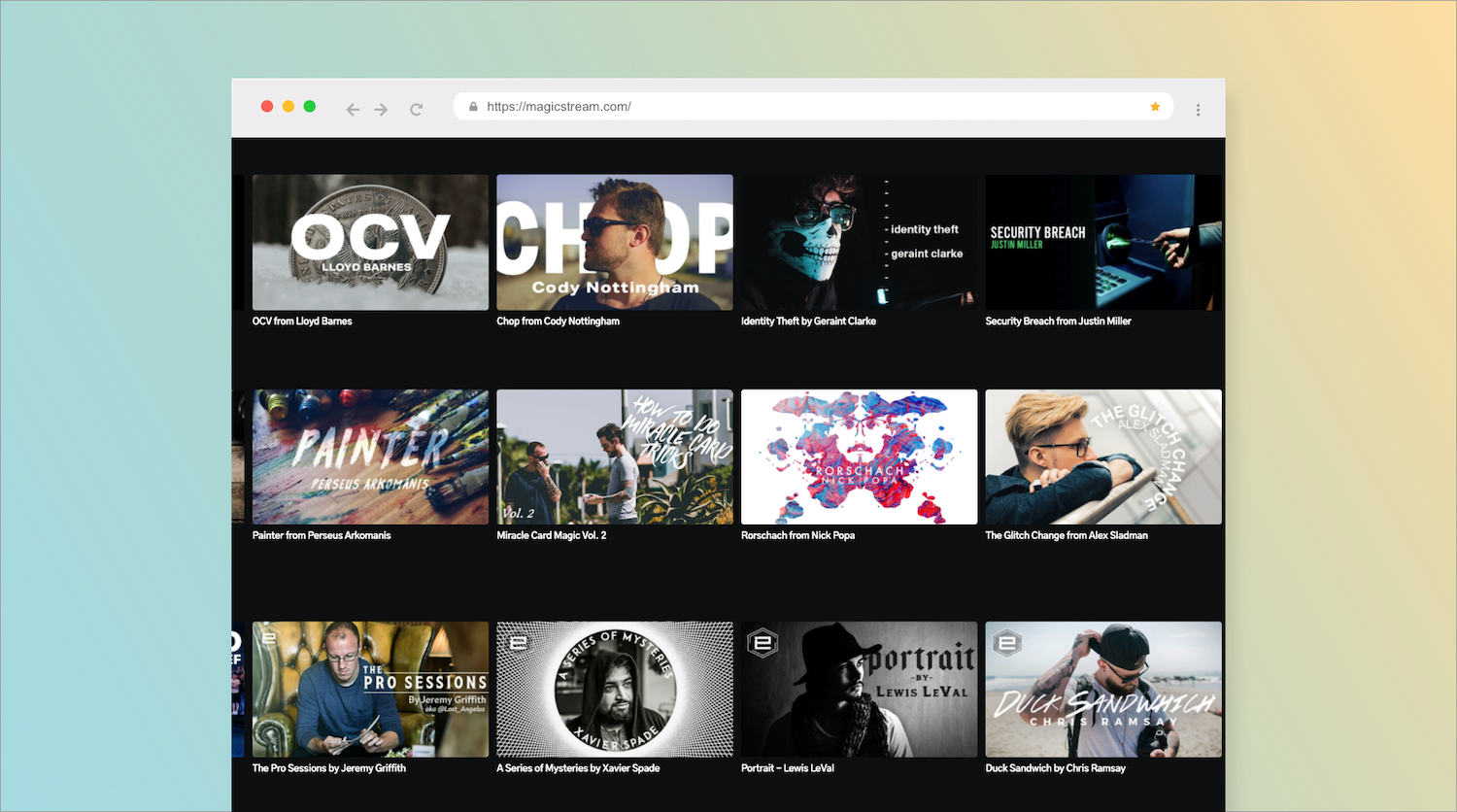Image resolution: width=1457 pixels, height=812 pixels.
Task: Open the Rorschach inkblot thumbnail
Action: (x=859, y=457)
